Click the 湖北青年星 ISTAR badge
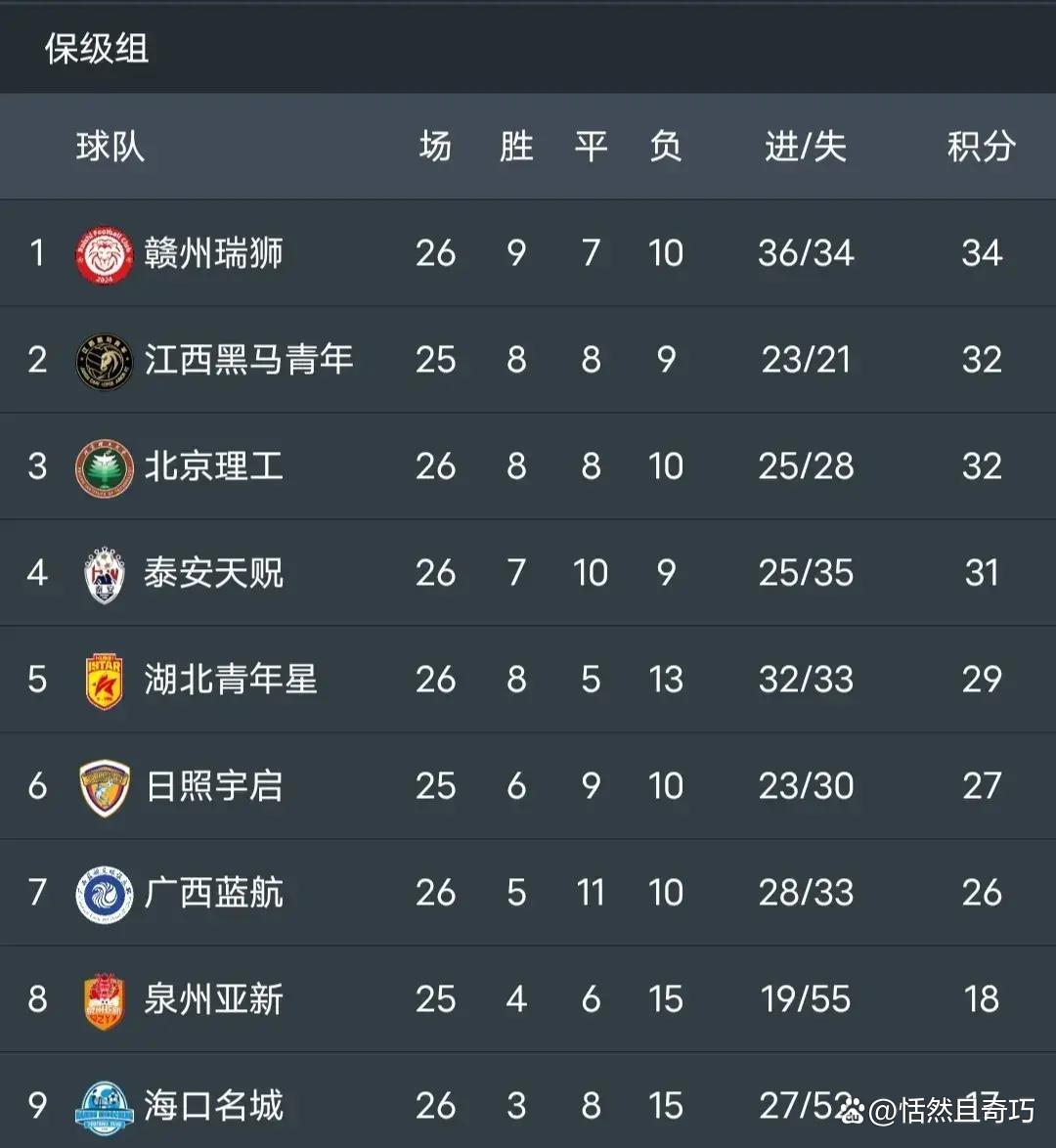This screenshot has width=1056, height=1148. click(x=105, y=681)
